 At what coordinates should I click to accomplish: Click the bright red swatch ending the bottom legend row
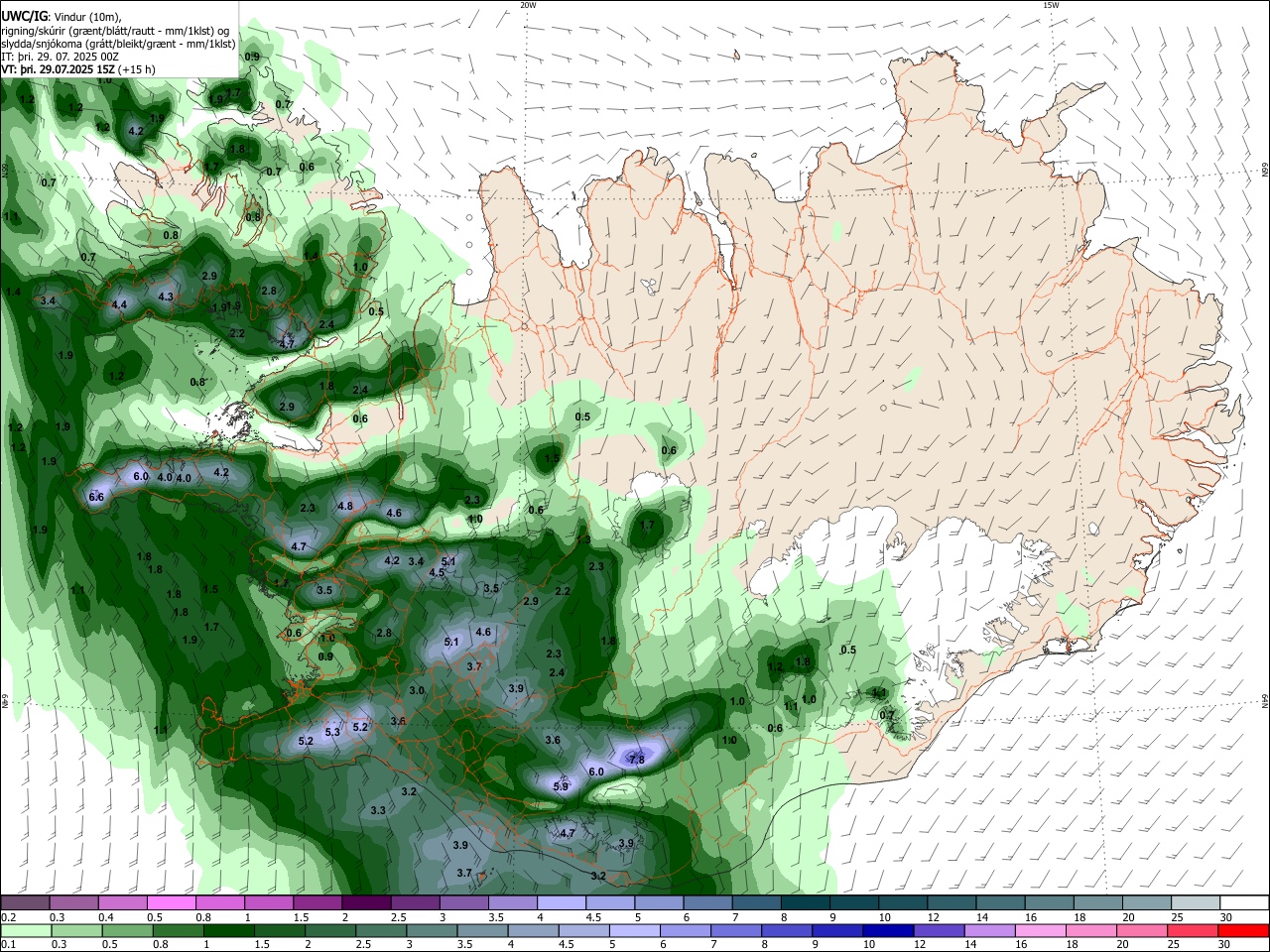[1243, 931]
